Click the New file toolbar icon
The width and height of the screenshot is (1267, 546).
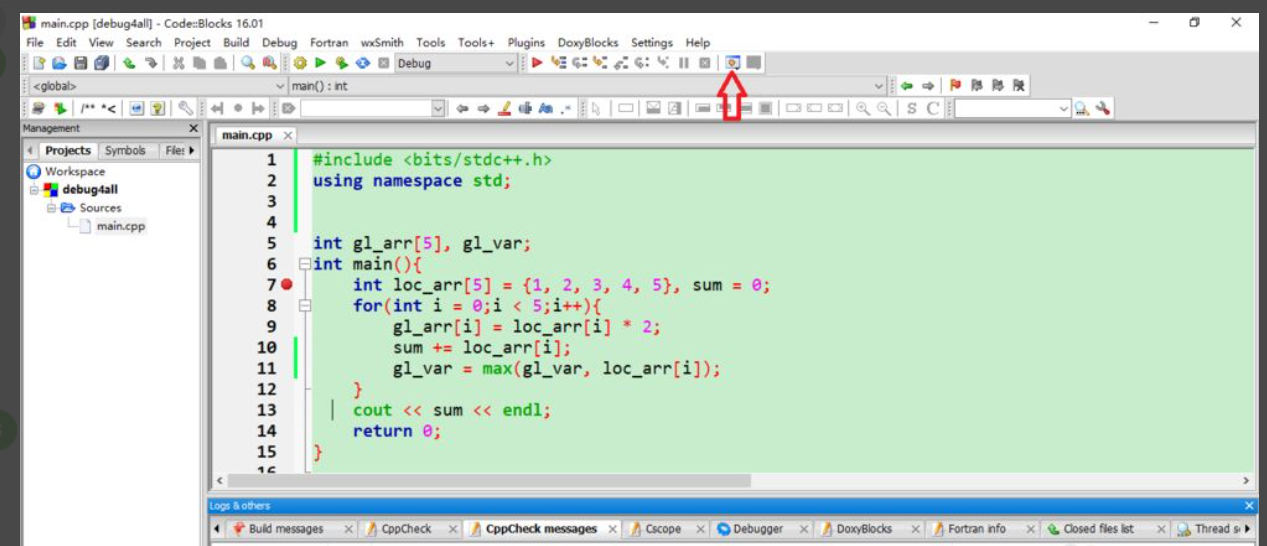pos(39,63)
